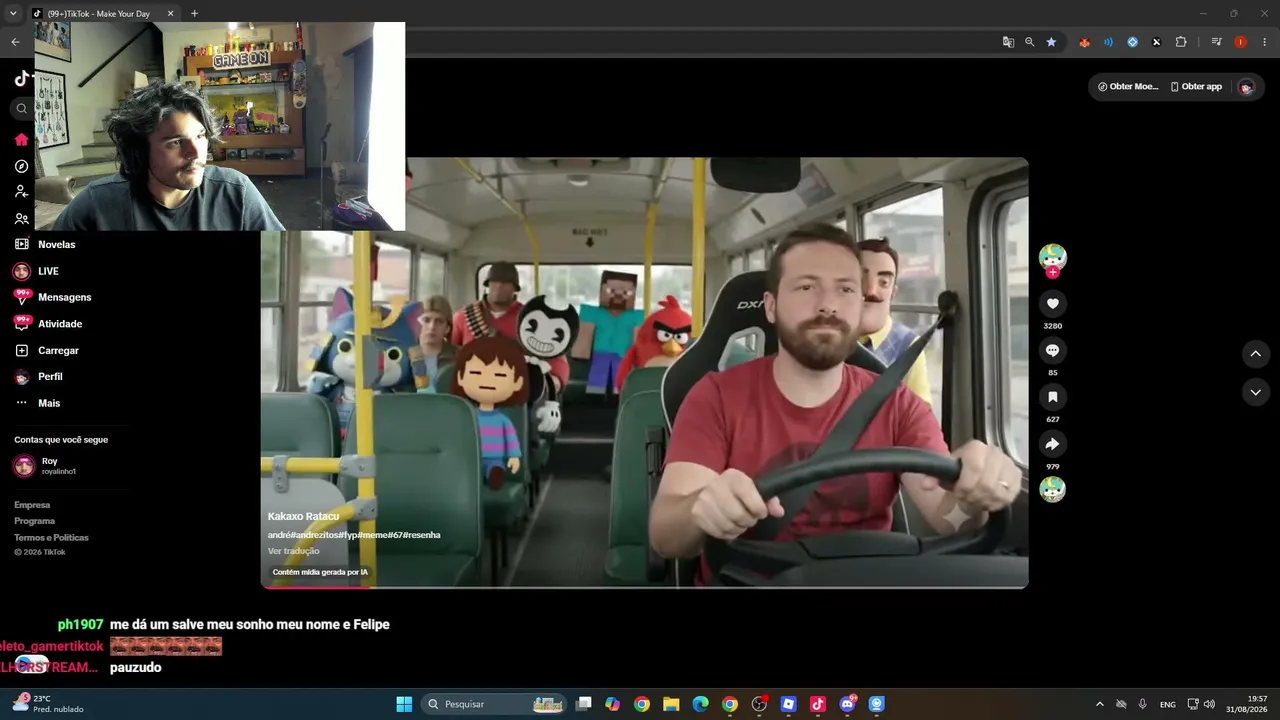Viewport: 1280px width, 720px height.
Task: Open the media controls music icon
Action: [x=1216, y=42]
